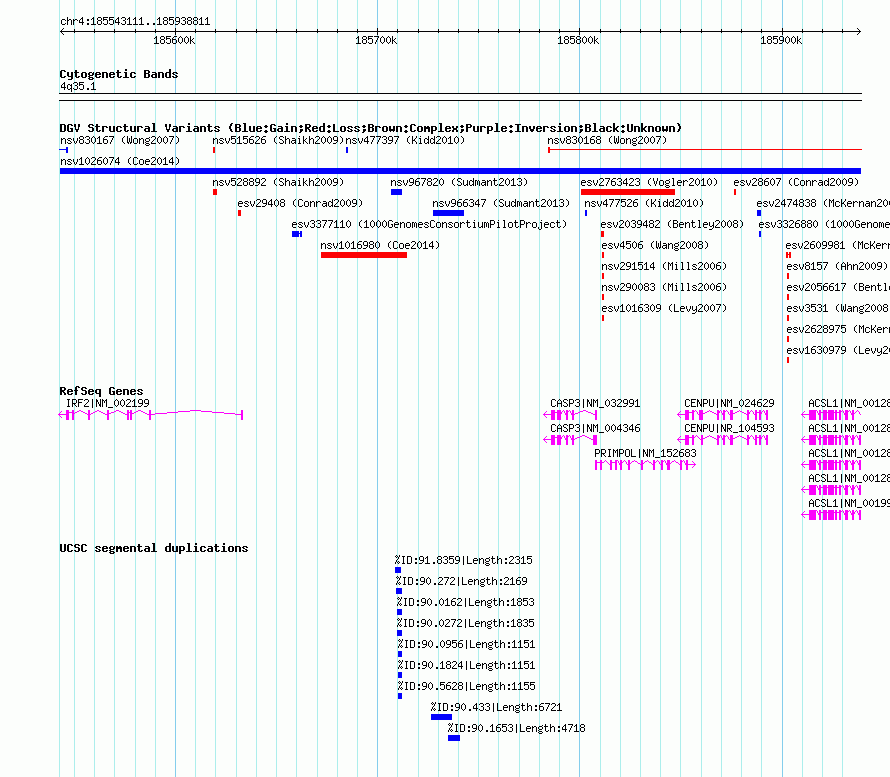
Task: Click the 185600k ruler tick label
Action: pos(174,40)
